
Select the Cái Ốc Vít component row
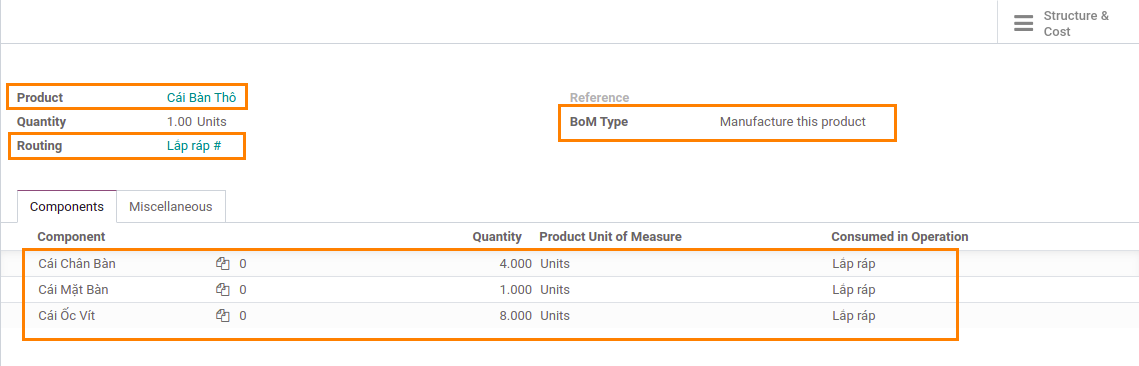point(570,316)
